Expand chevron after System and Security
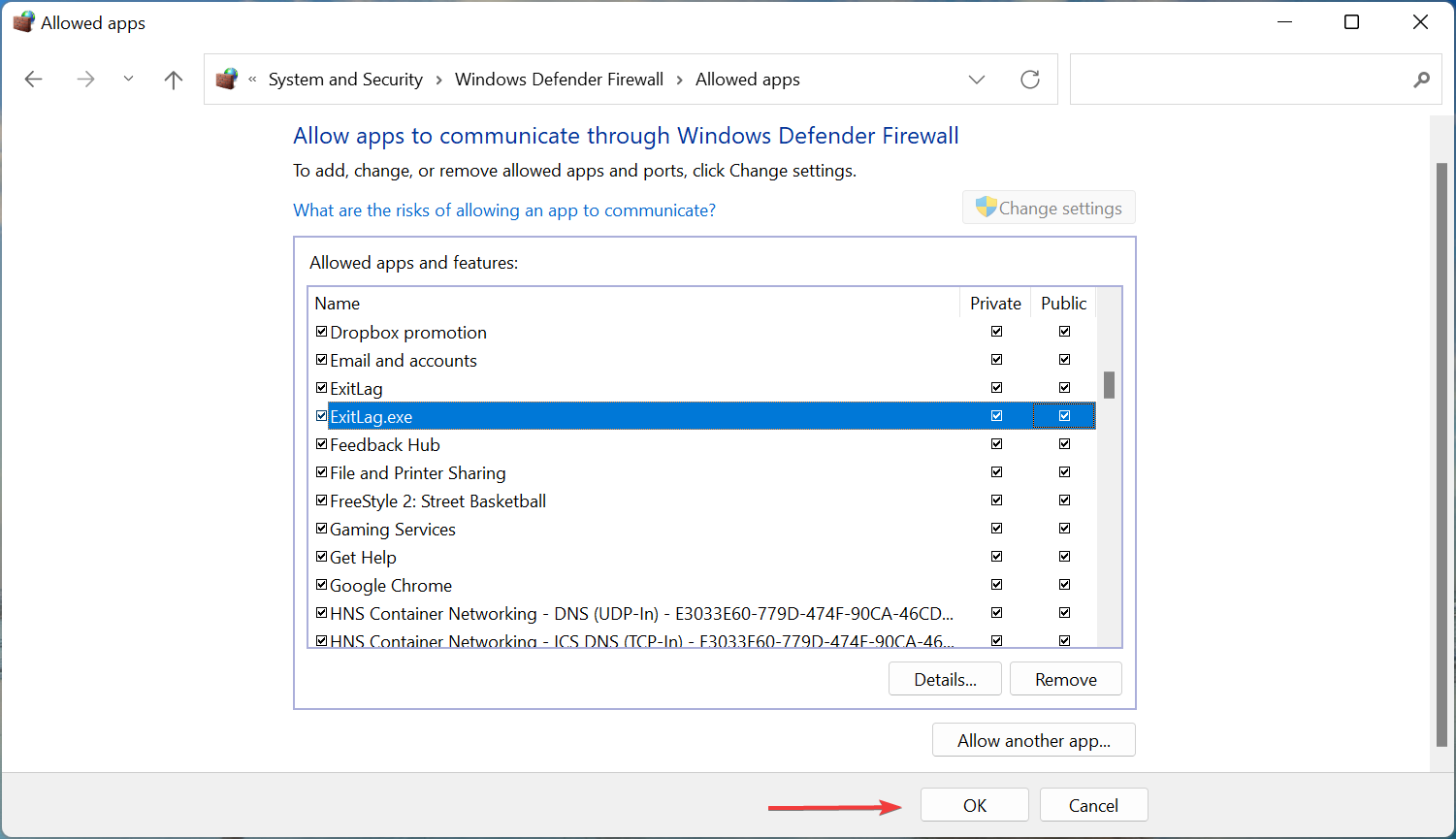1456x839 pixels. coord(438,80)
